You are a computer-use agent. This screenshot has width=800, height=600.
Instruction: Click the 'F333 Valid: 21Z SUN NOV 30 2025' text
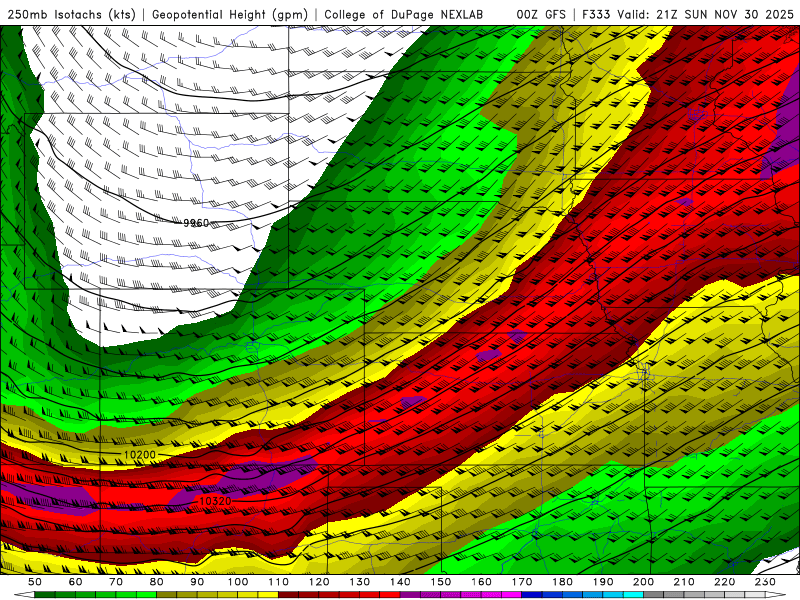pos(687,14)
